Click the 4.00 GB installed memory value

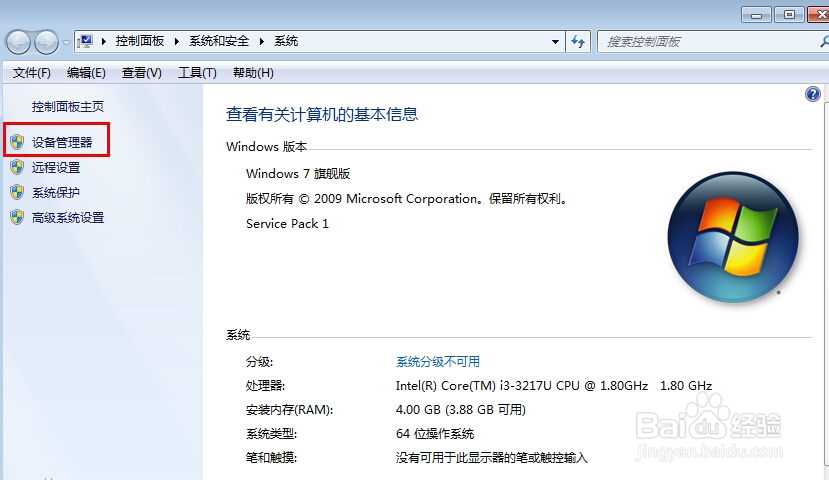coord(460,410)
